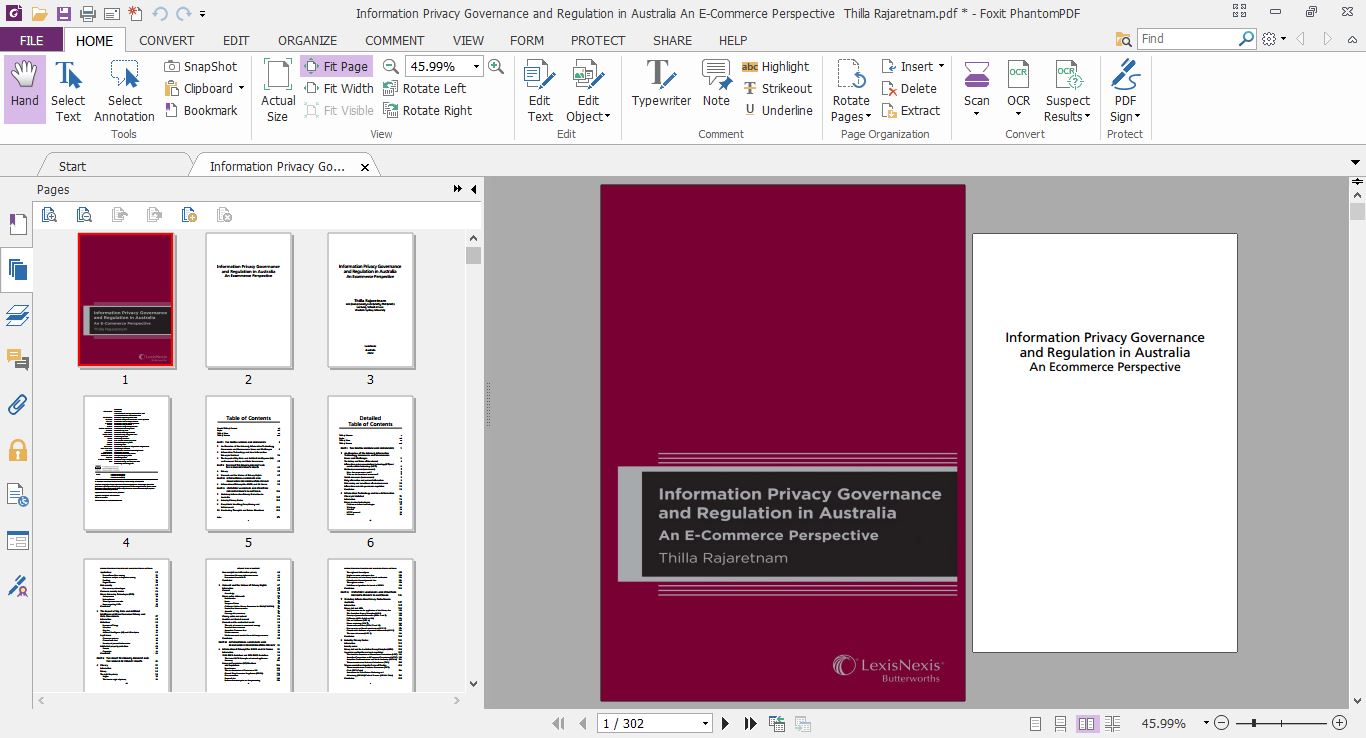
Task: Expand the Scan dropdown
Action: (977, 114)
